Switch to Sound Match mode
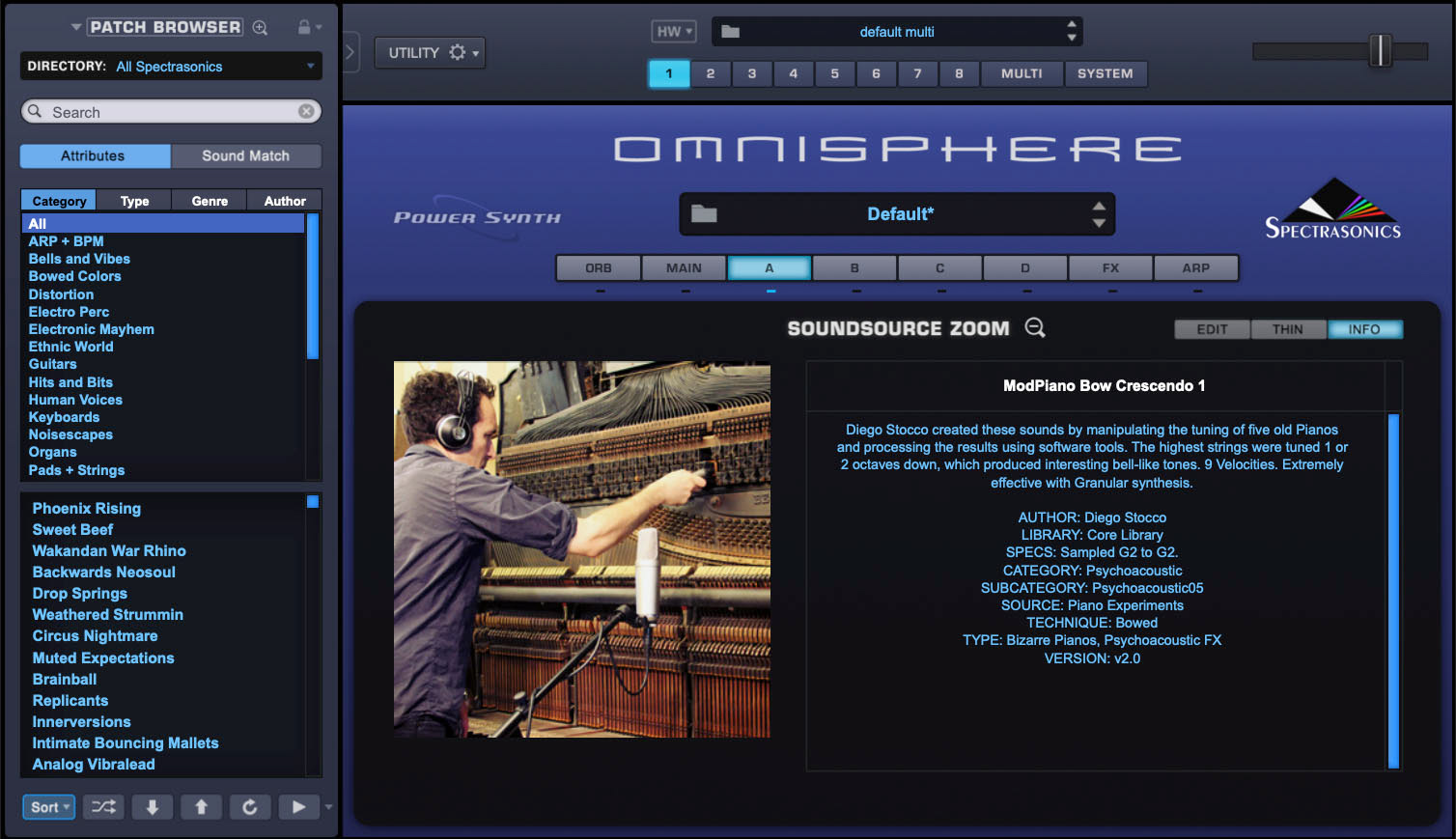Viewport: 1456px width, 839px height. pyautogui.click(x=246, y=155)
